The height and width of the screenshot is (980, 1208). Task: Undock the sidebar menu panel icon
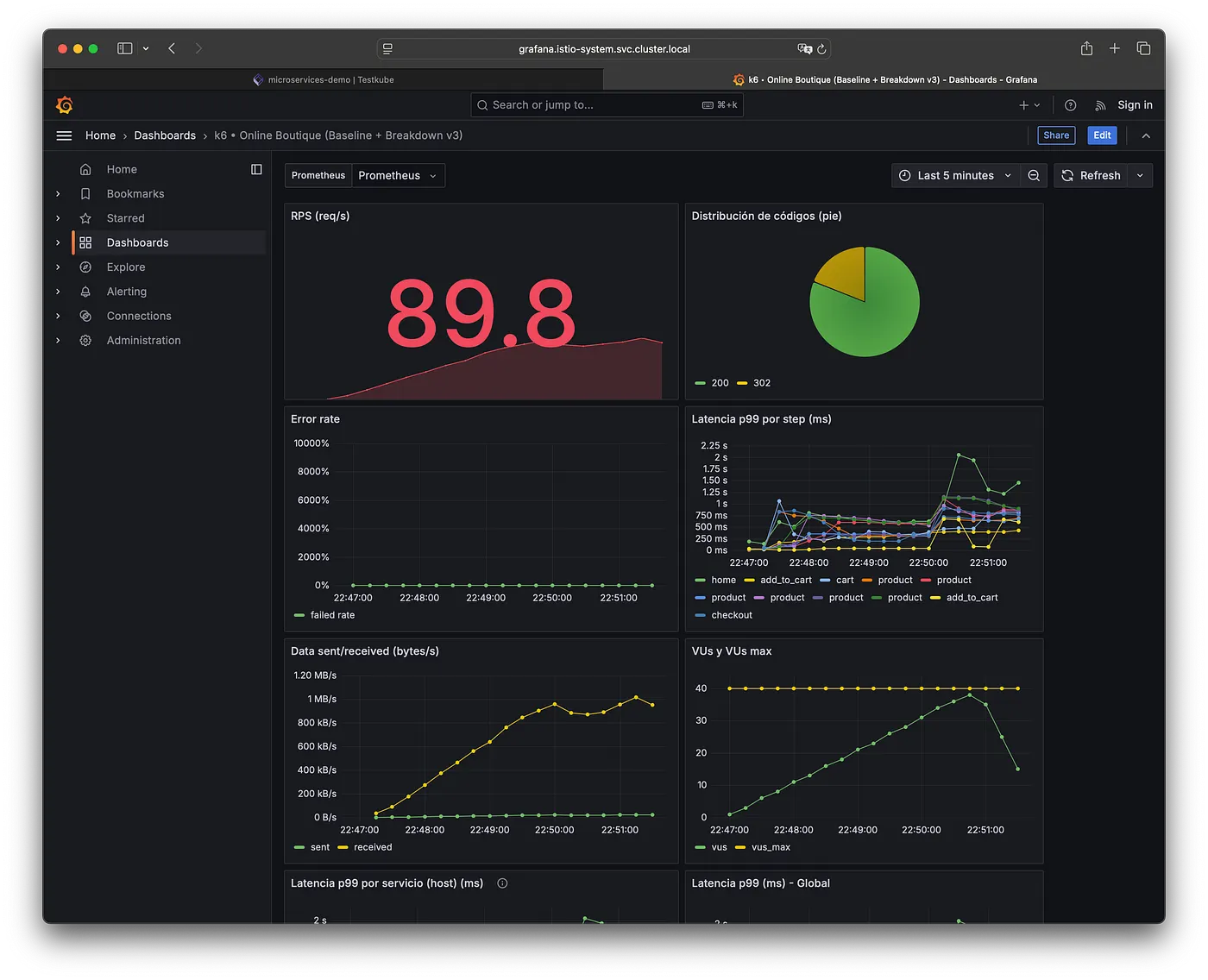pos(256,169)
